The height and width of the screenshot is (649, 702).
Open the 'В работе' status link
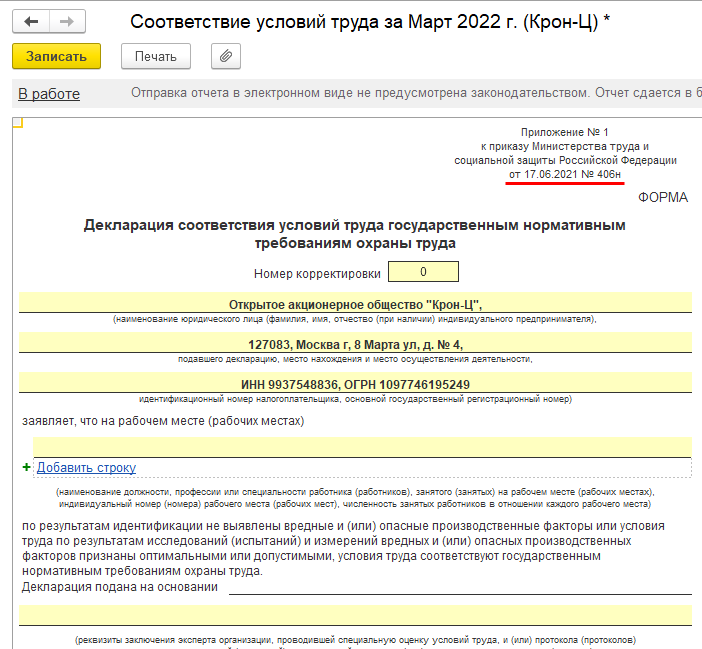click(49, 94)
